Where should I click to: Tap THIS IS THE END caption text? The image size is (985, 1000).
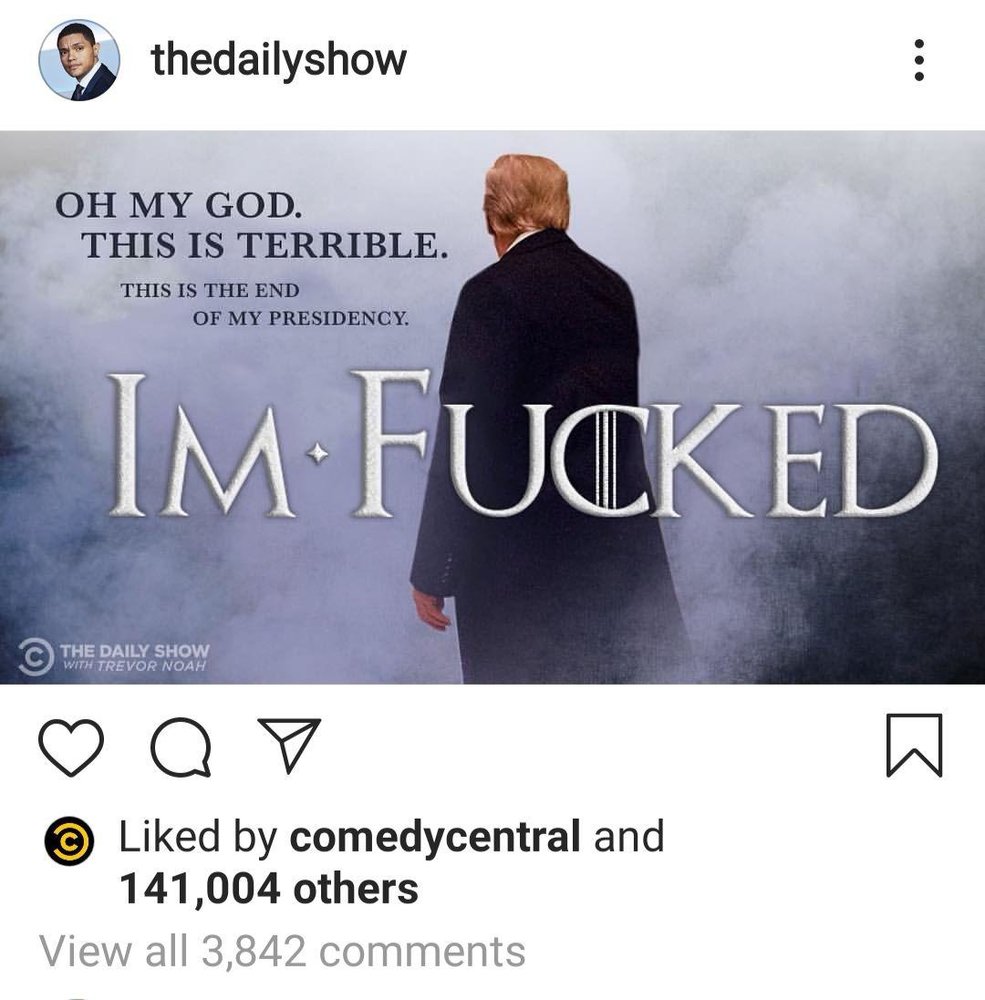tap(210, 290)
